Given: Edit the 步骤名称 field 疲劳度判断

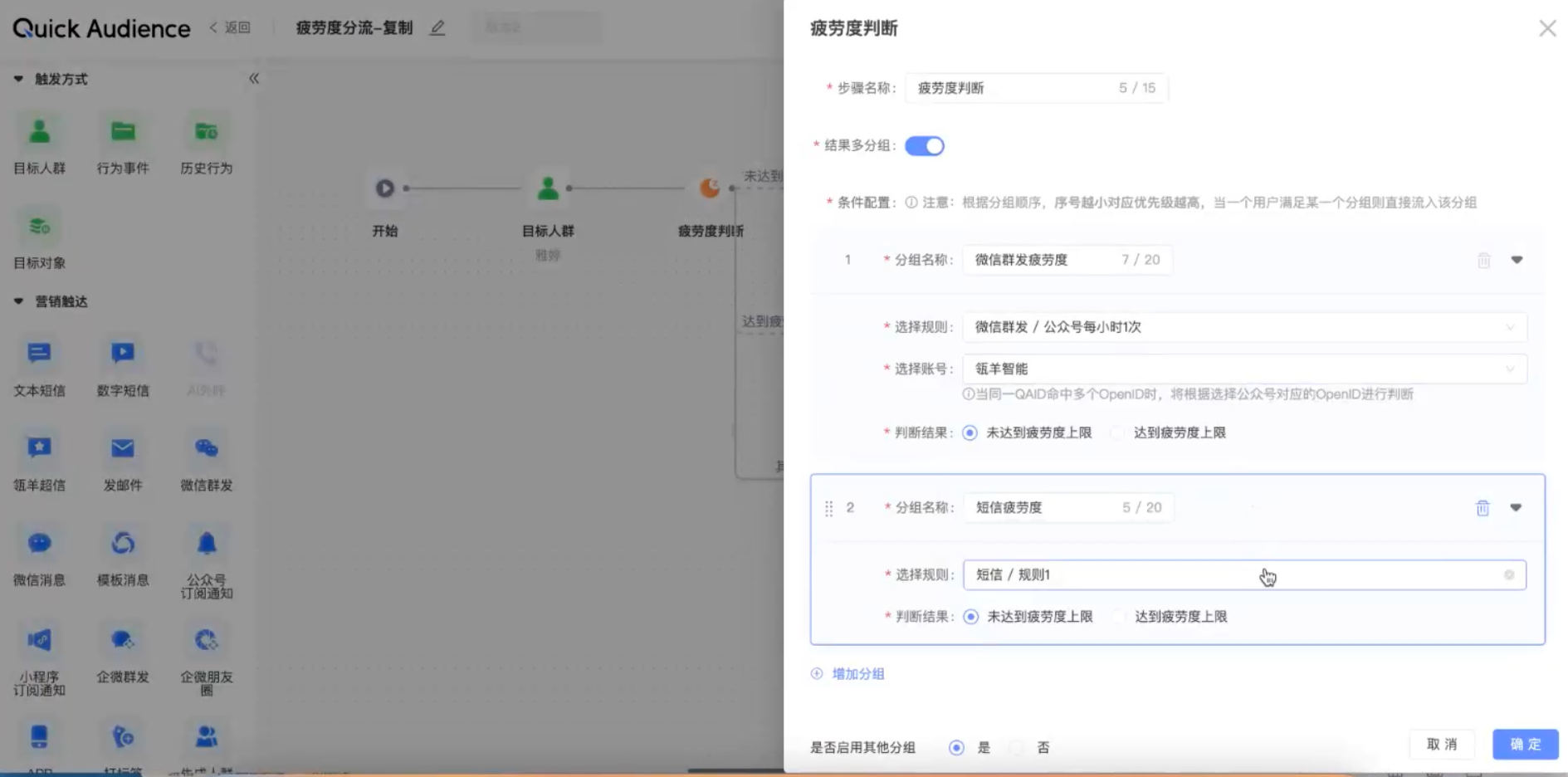Looking at the screenshot, I should pyautogui.click(x=1037, y=88).
